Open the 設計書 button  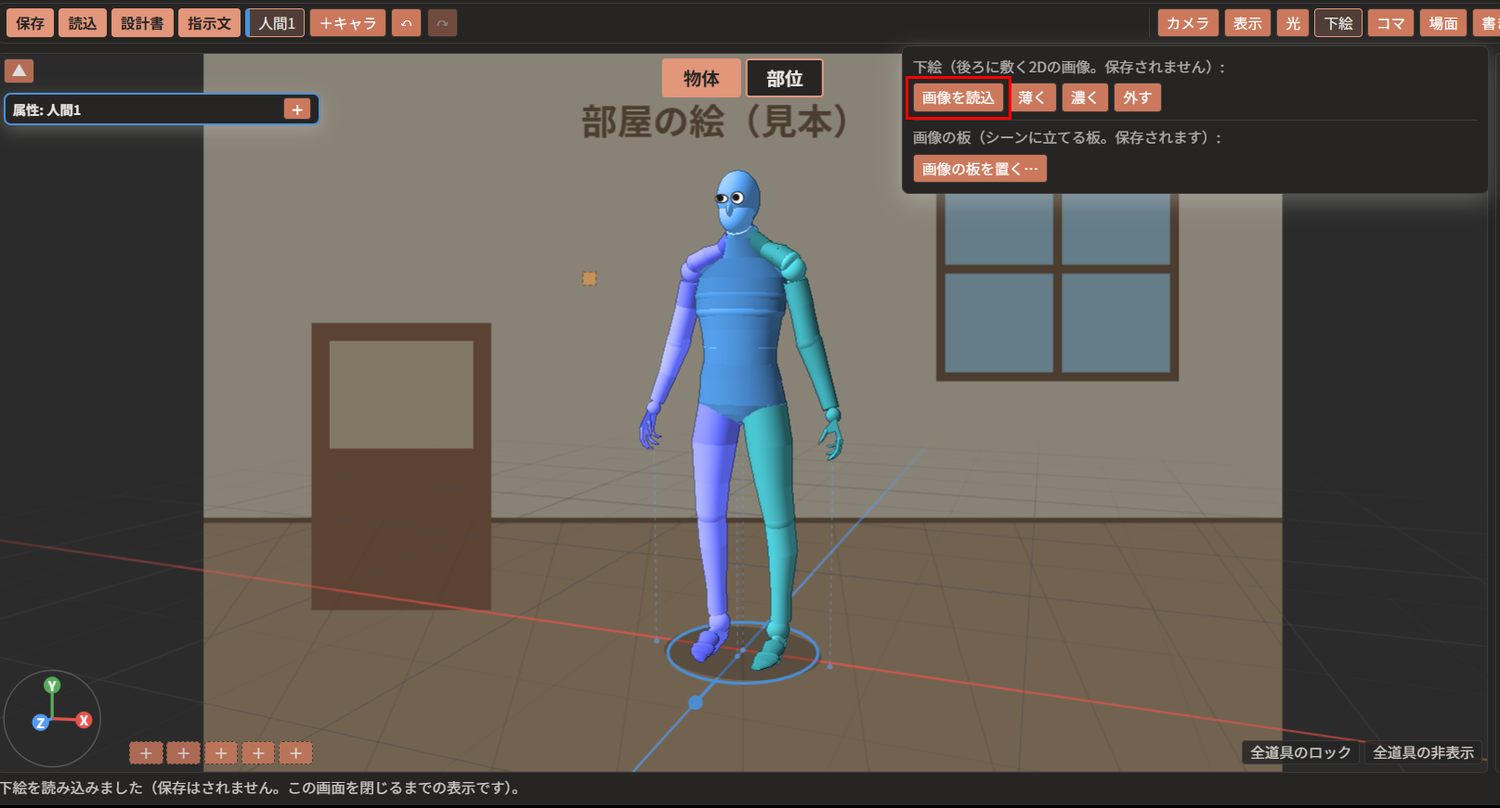(142, 23)
